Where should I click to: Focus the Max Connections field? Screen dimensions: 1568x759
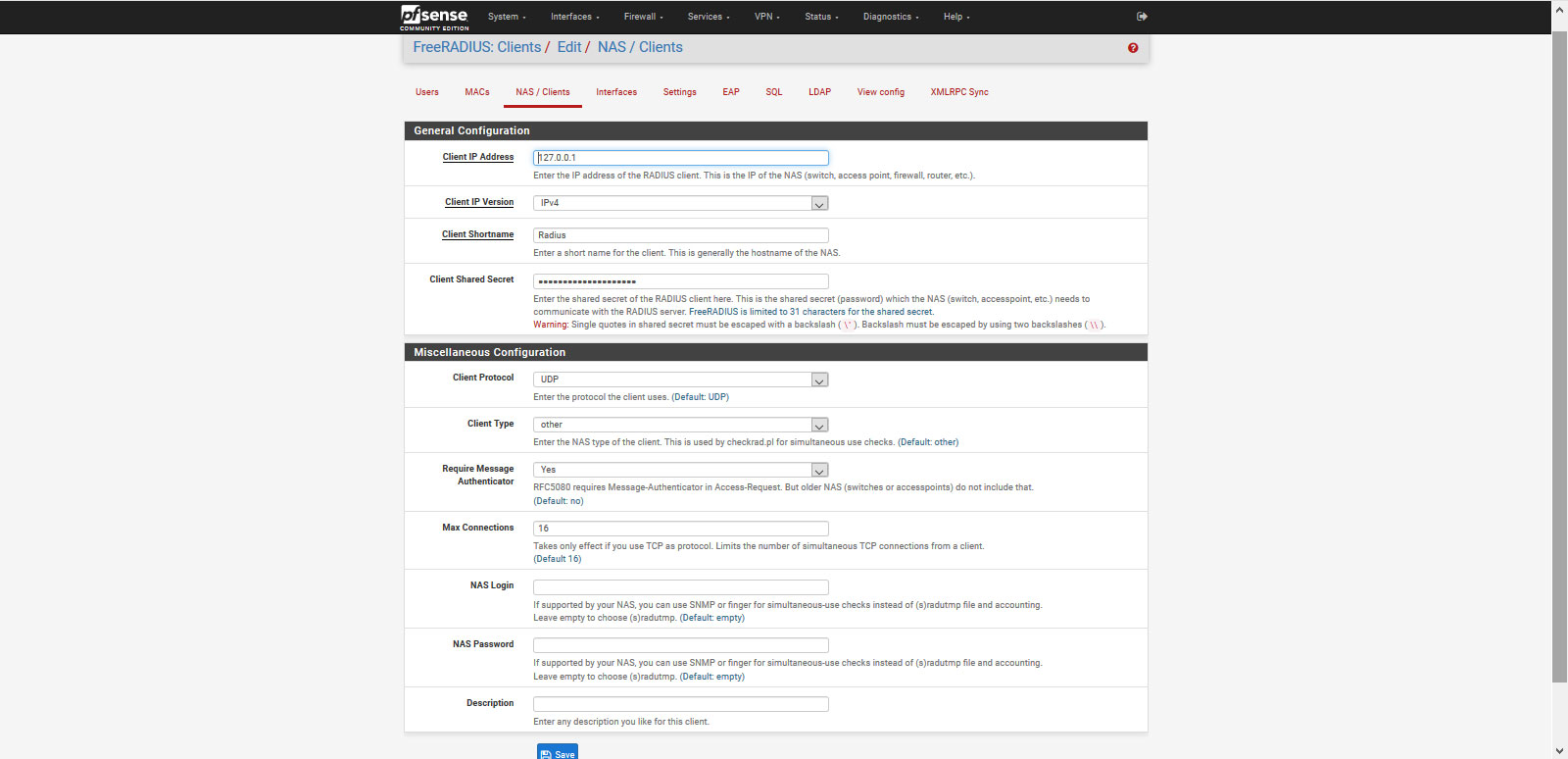coord(681,529)
